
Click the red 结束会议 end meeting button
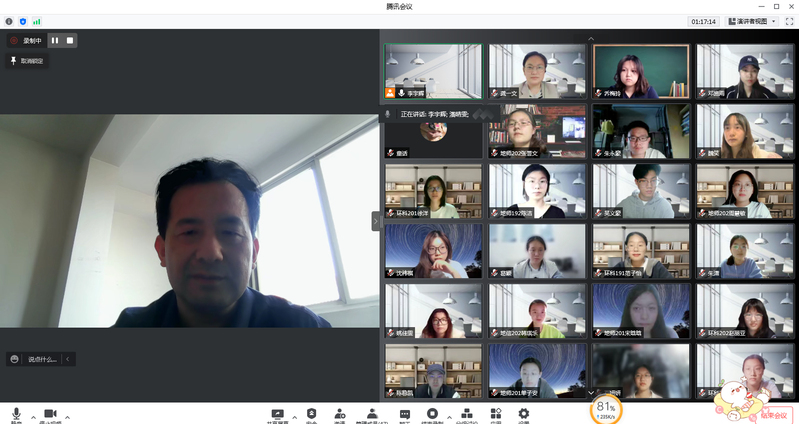[775, 413]
